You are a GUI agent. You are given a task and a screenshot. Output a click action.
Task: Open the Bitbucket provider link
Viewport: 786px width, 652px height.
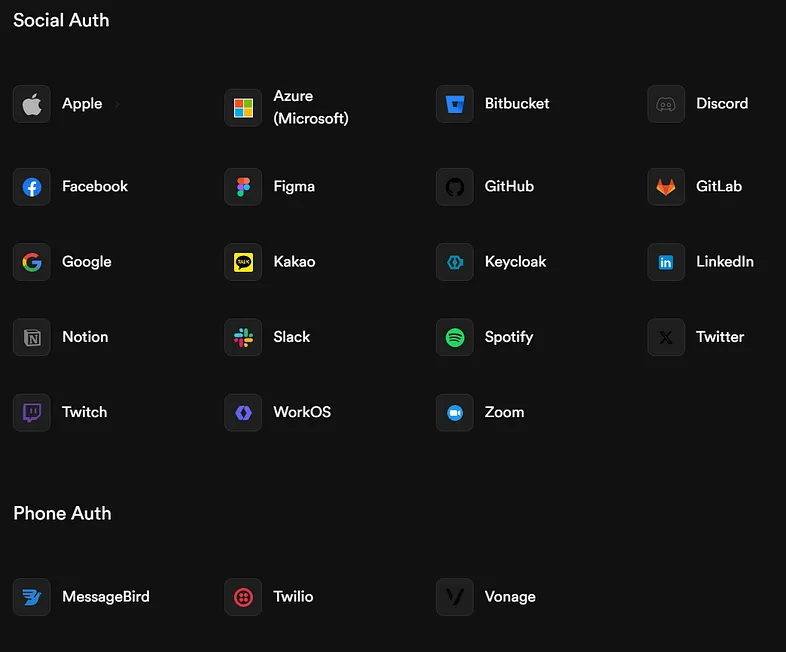point(517,104)
